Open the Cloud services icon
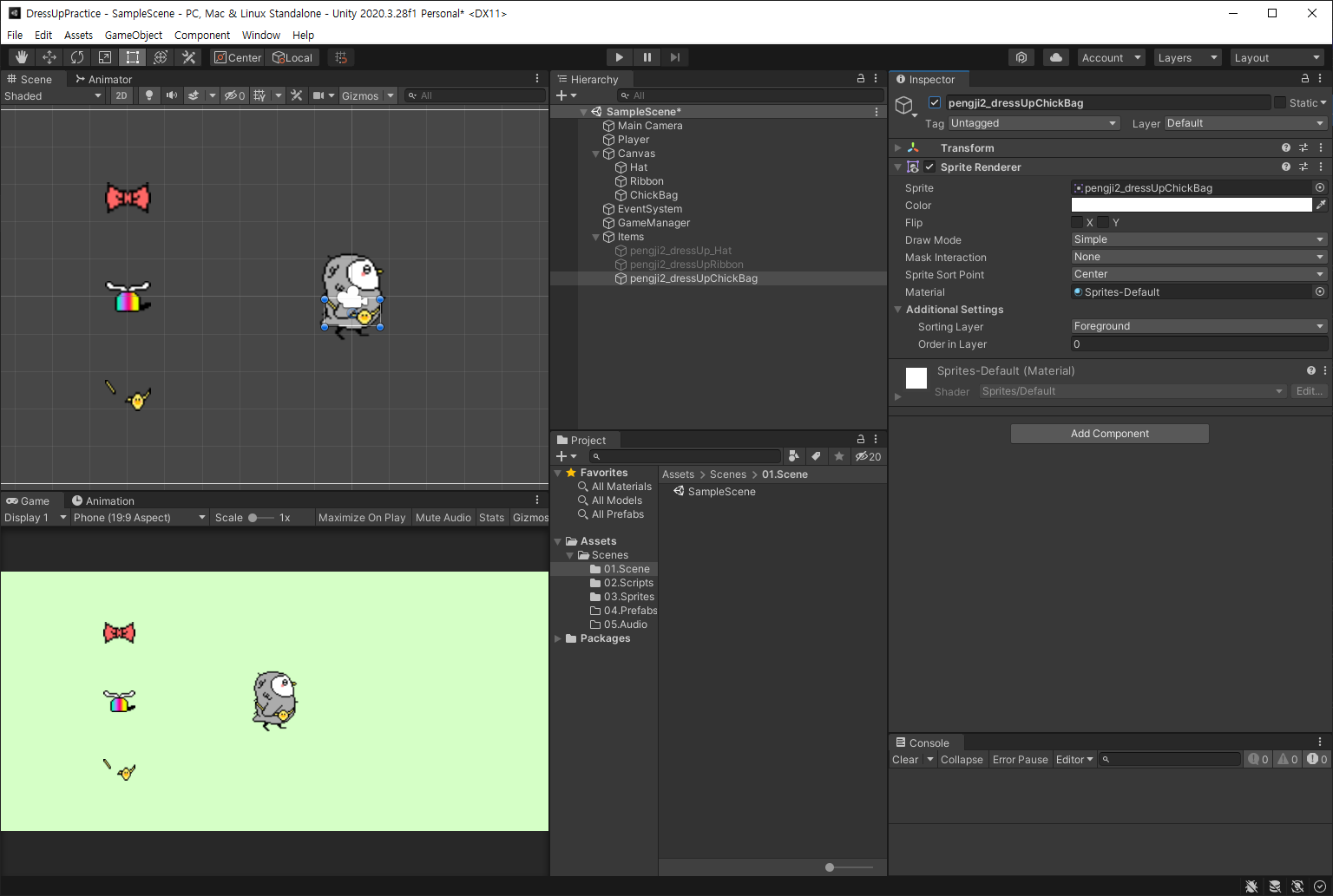1333x896 pixels. 1055,57
